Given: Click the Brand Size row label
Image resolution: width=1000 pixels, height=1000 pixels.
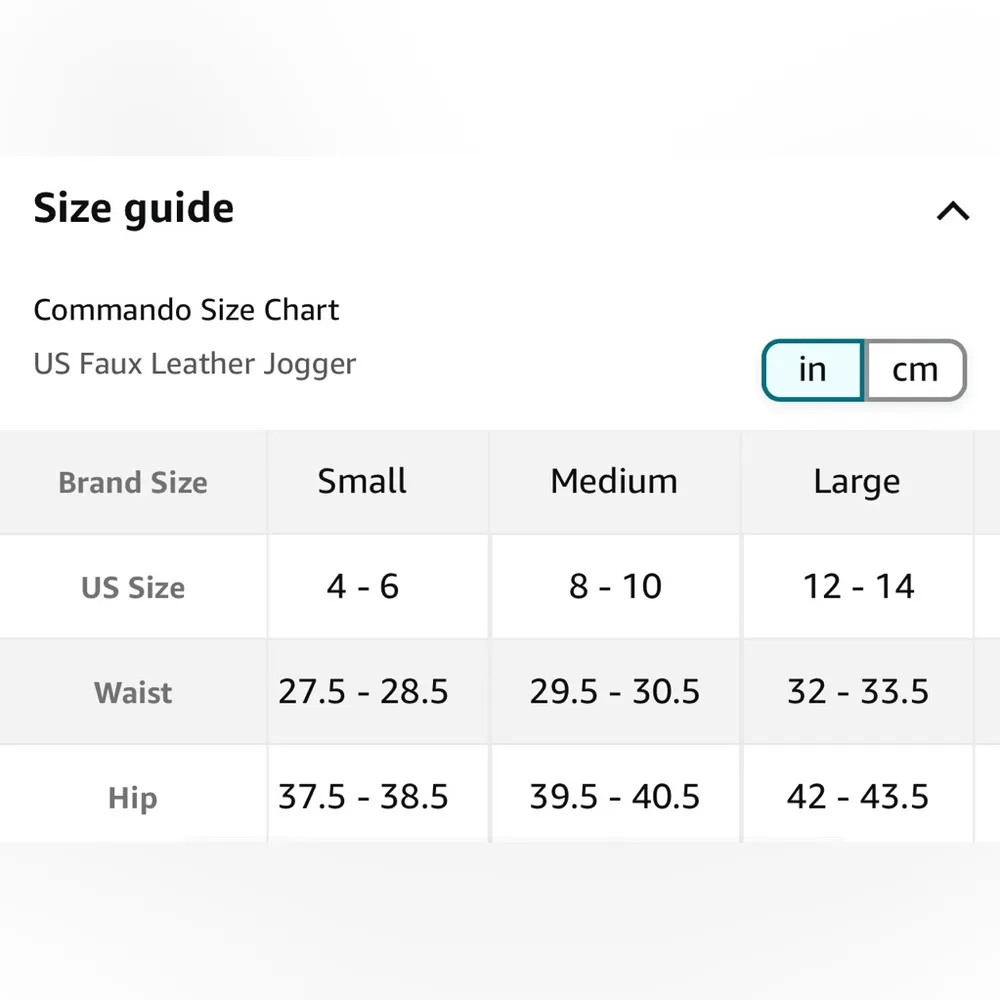Looking at the screenshot, I should tap(133, 483).
